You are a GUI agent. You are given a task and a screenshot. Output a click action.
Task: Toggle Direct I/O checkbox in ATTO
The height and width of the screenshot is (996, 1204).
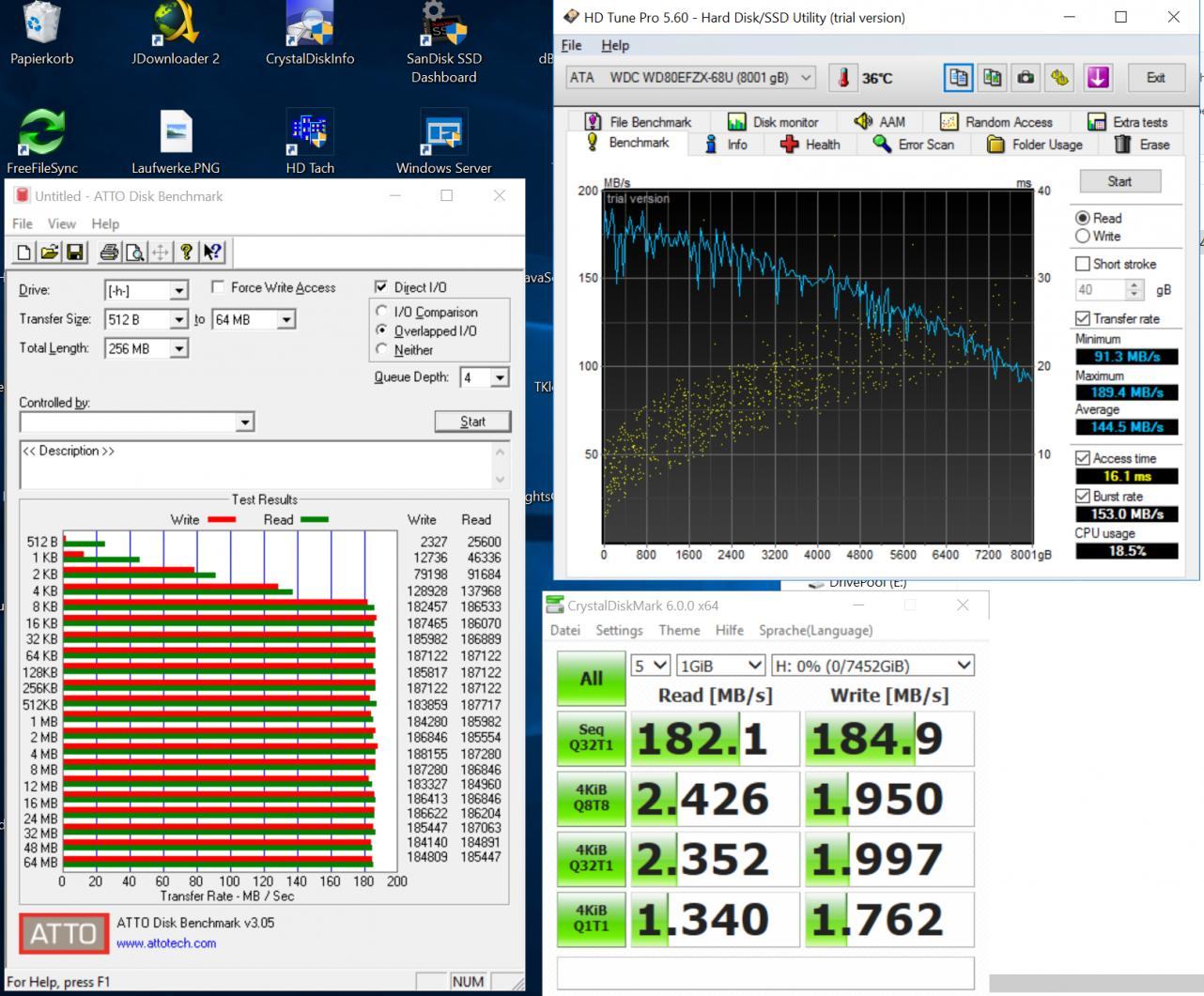380,287
